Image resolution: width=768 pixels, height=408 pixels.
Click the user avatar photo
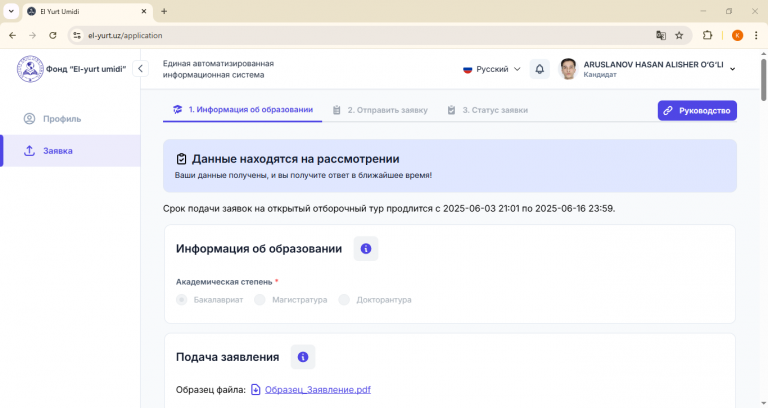(568, 69)
